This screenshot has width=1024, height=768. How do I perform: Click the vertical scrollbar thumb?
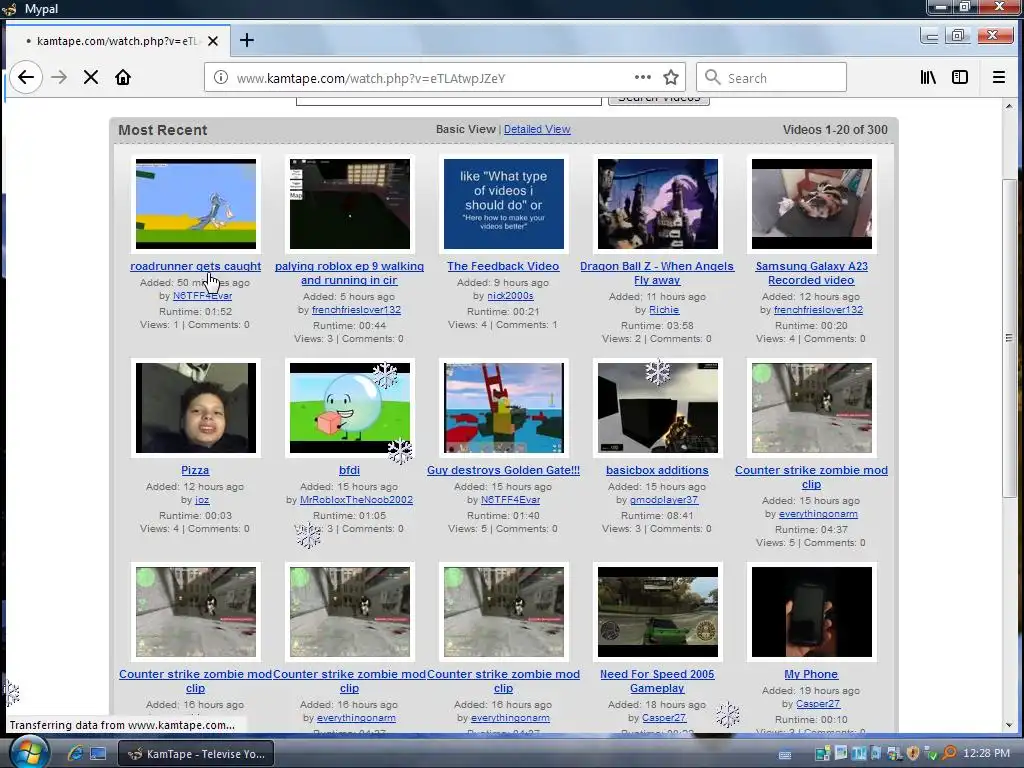pyautogui.click(x=1009, y=338)
